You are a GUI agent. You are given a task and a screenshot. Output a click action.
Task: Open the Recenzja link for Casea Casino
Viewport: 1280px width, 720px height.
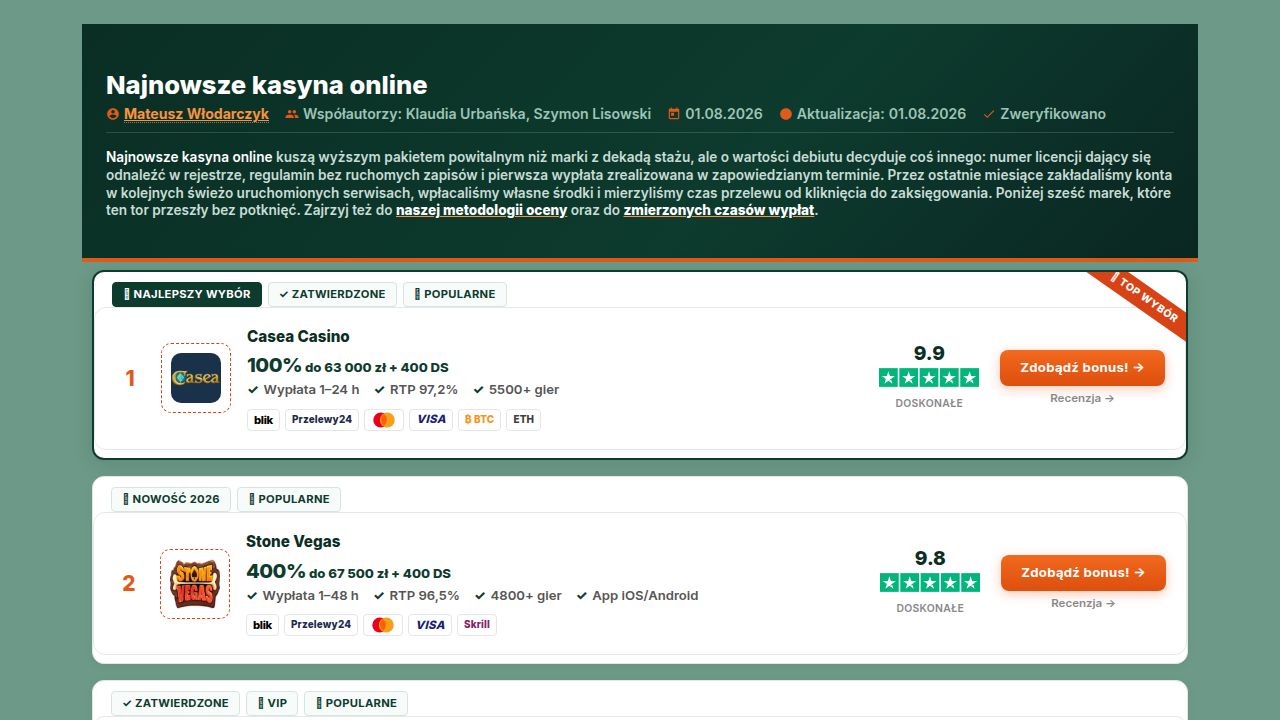coord(1082,398)
